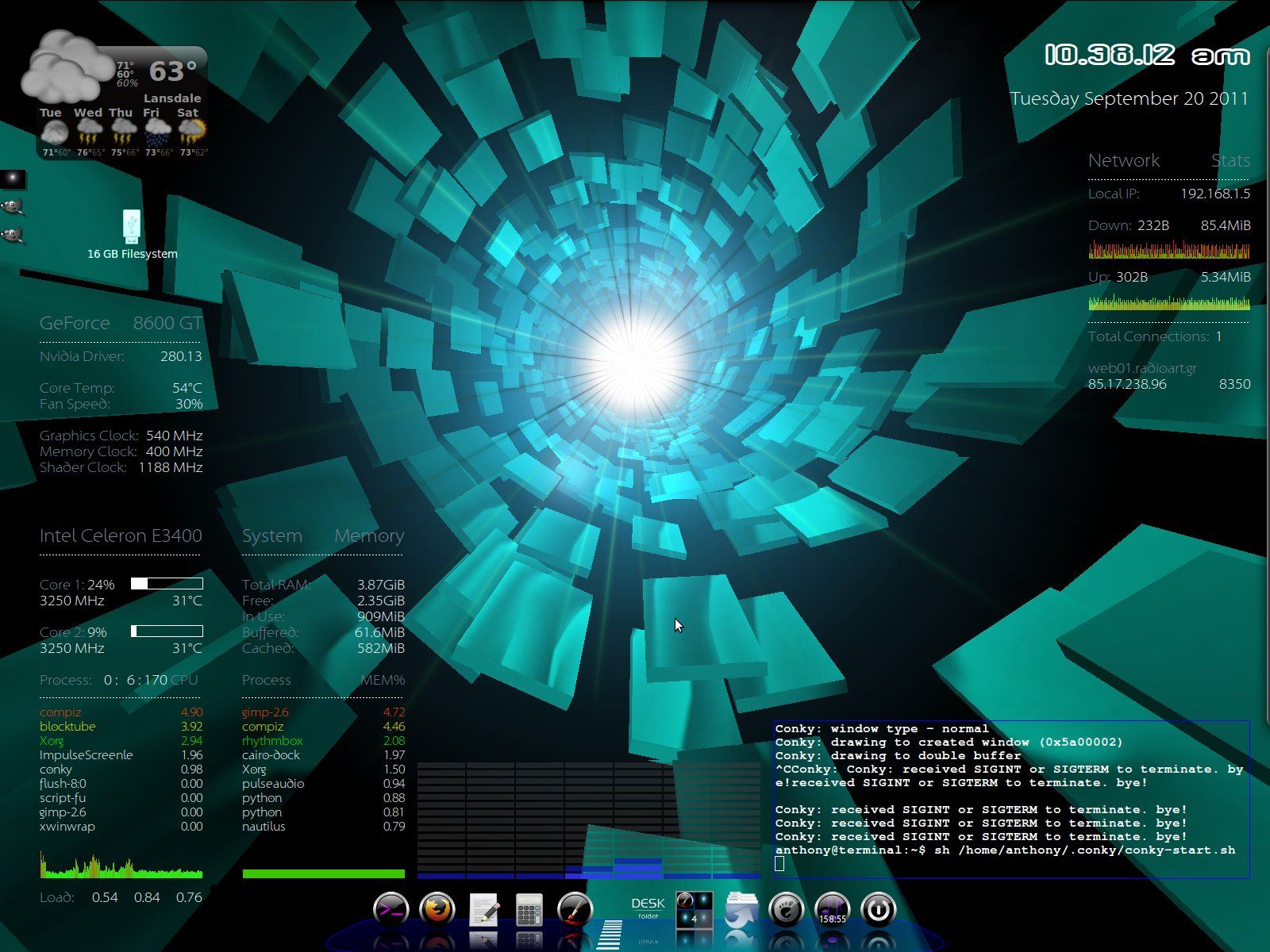
Task: Click the conky process row
Action: point(121,769)
